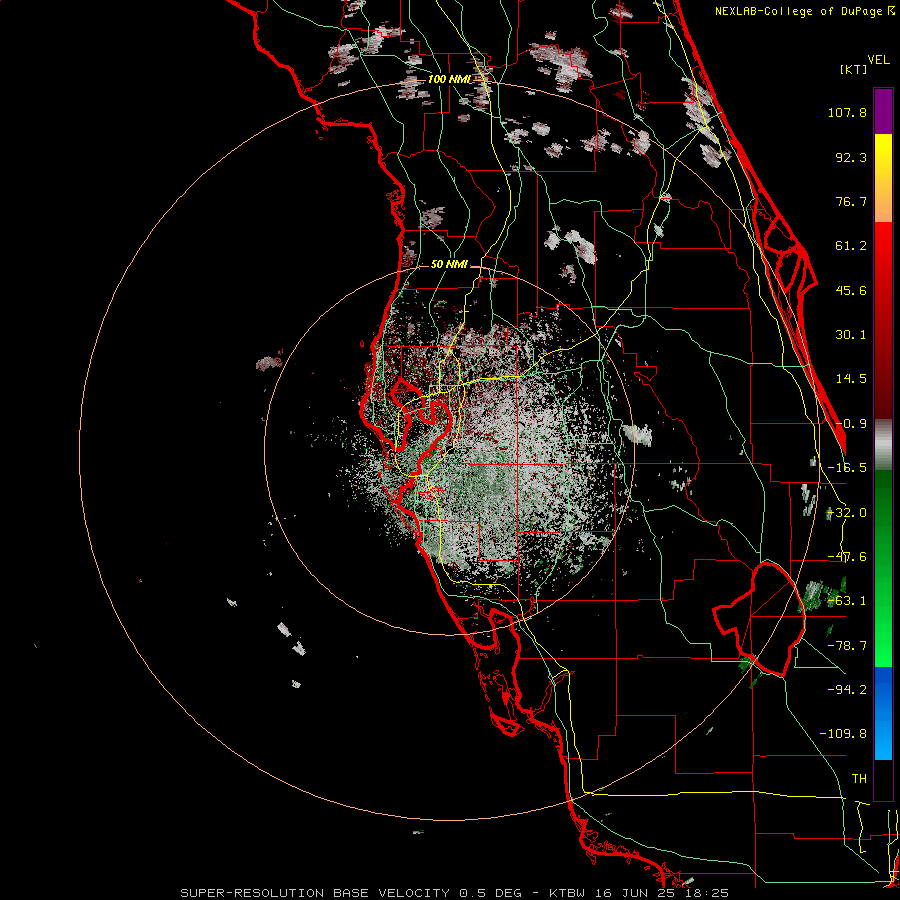Click the gray segment of the color bar
Screen dimensions: 900x900
pos(883,445)
